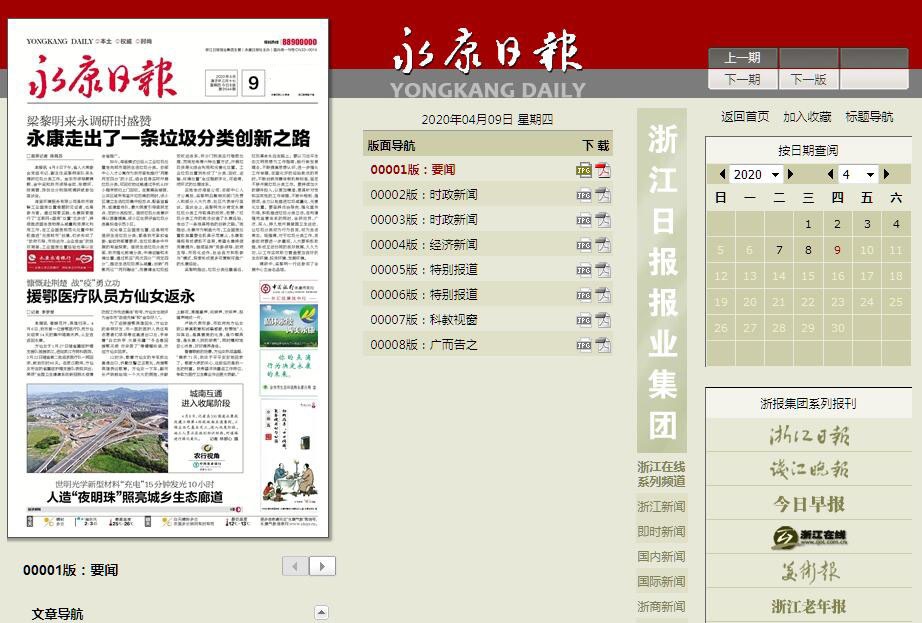Download PDF of page 00001 要闻
The width and height of the screenshot is (922, 623).
[603, 170]
